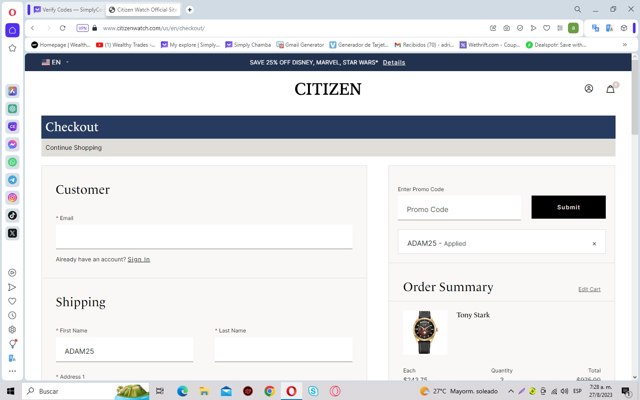Focus the Email input field
640x400 pixels.
(204, 236)
